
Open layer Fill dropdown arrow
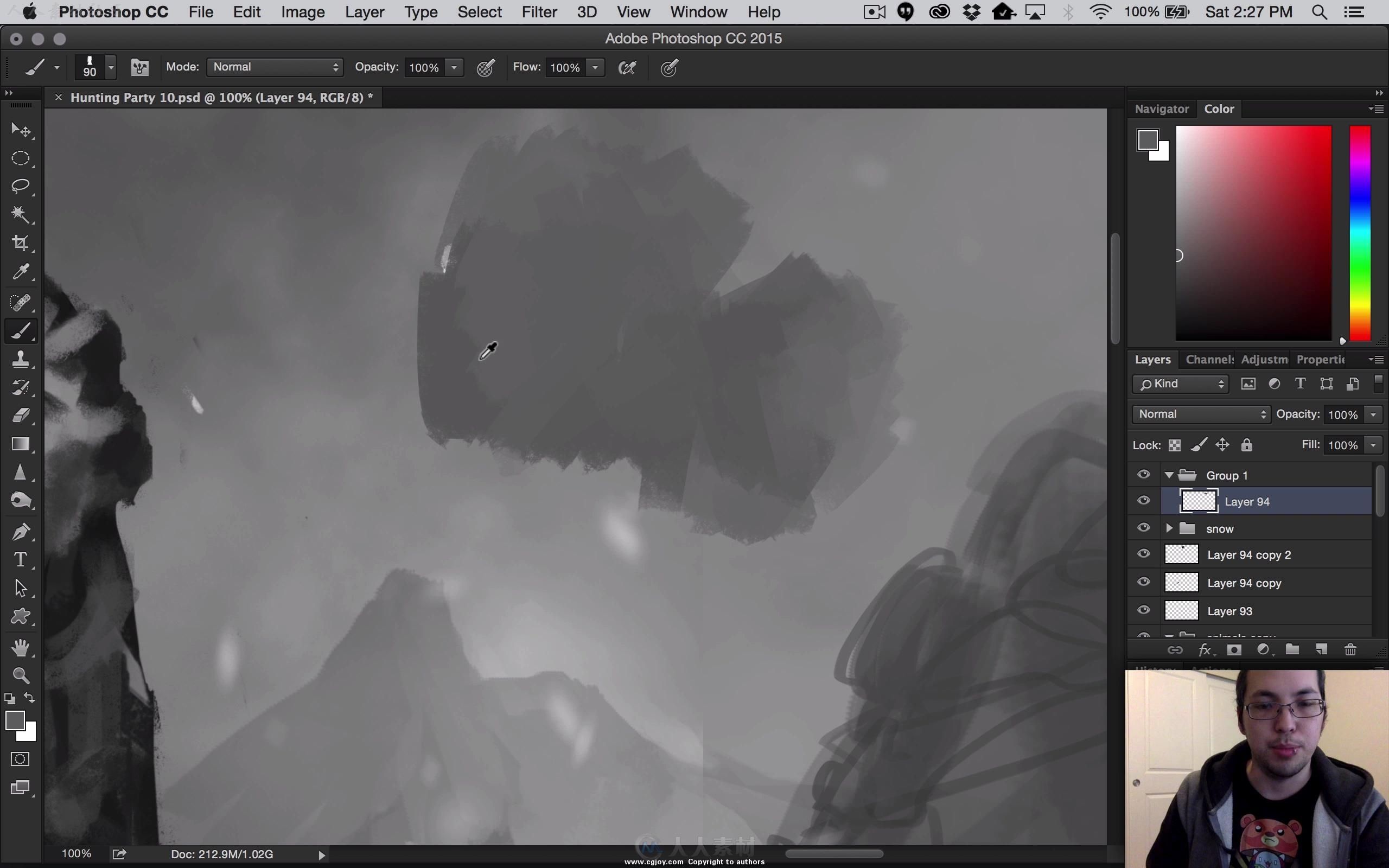tap(1373, 445)
